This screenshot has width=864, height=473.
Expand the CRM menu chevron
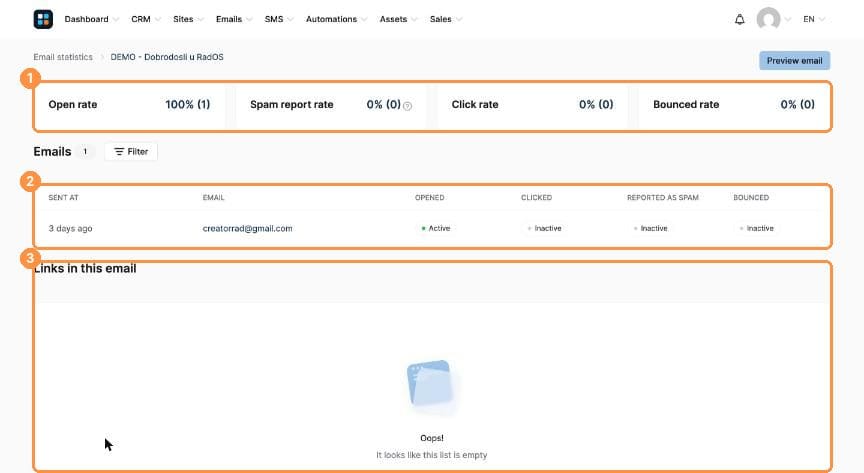coord(158,19)
